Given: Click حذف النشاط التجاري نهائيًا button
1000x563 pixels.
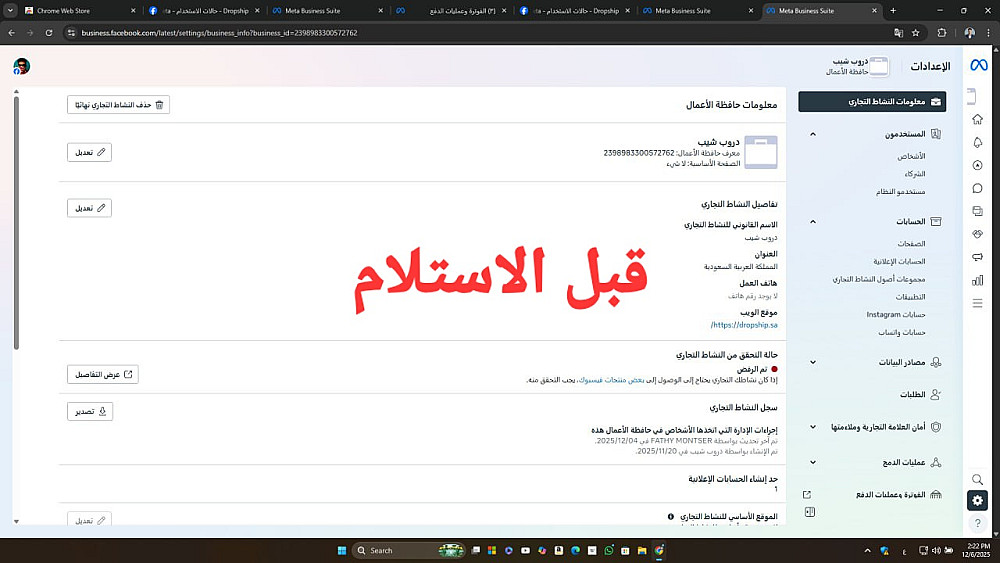Looking at the screenshot, I should [x=119, y=105].
